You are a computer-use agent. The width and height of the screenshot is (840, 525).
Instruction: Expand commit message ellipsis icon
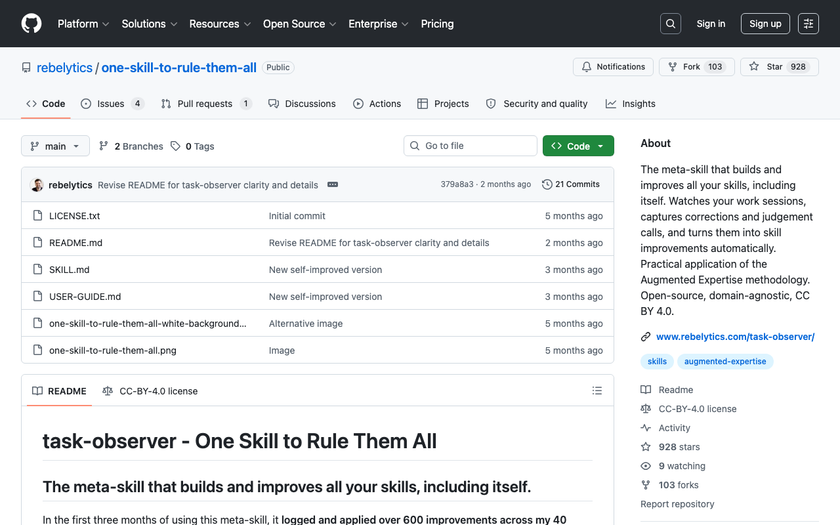tap(333, 184)
